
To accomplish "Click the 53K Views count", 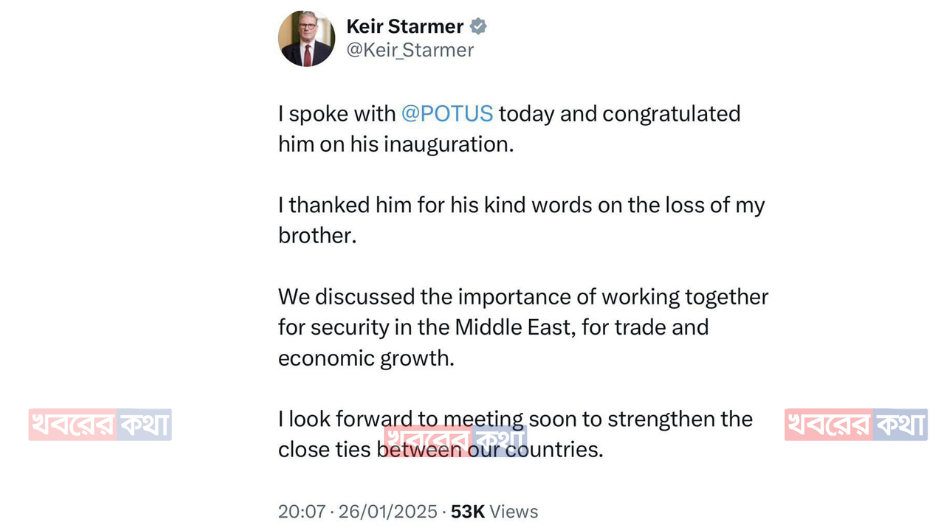I will pos(467,511).
